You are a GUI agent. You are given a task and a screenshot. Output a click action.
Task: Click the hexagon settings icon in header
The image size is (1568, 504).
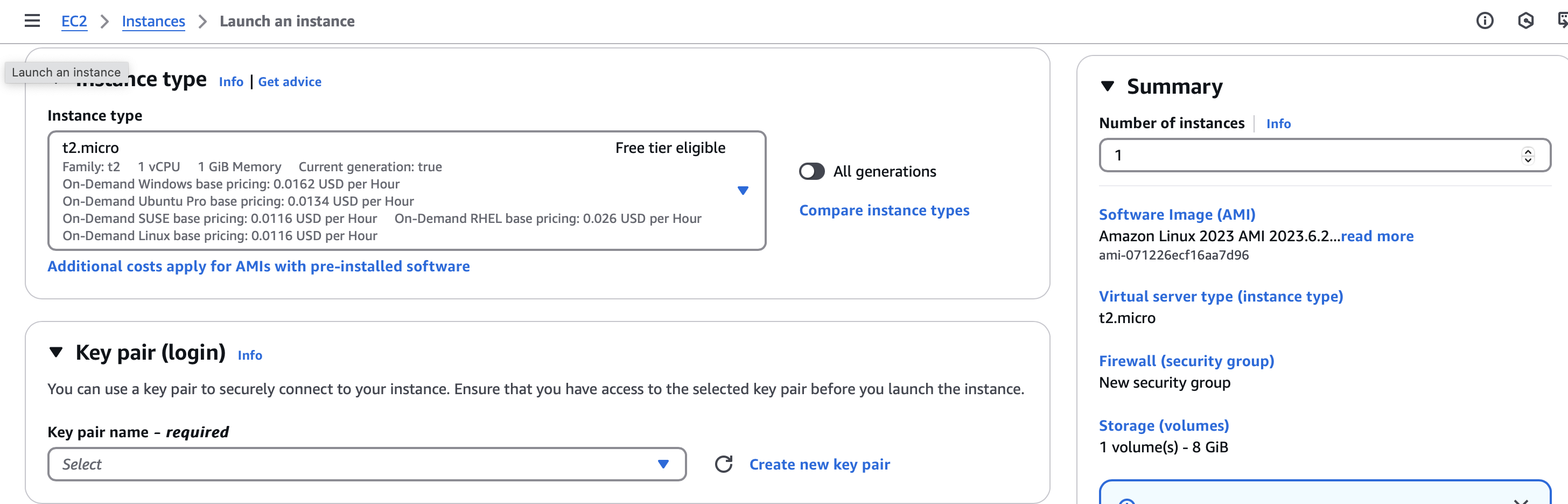click(1525, 22)
